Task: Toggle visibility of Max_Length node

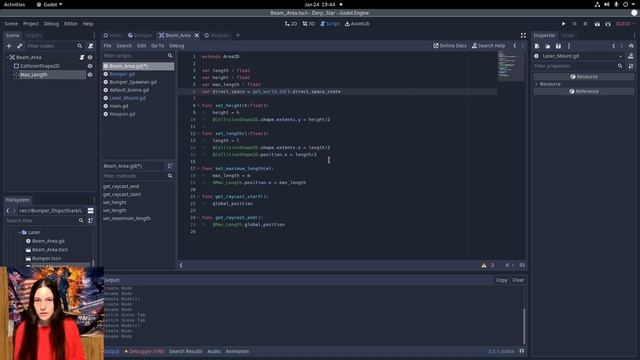Action: click(90, 75)
